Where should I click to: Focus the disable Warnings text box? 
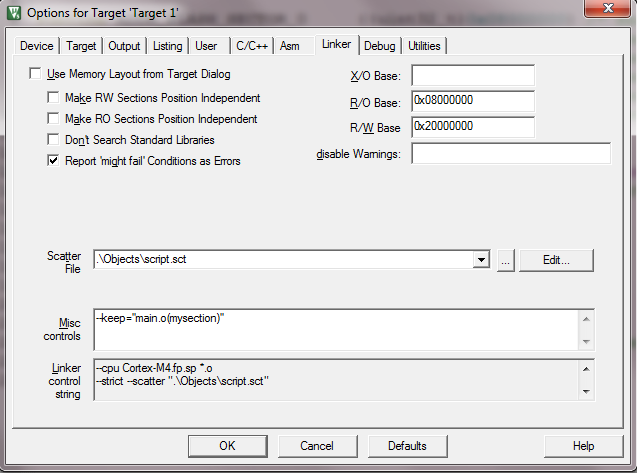pyautogui.click(x=510, y=154)
